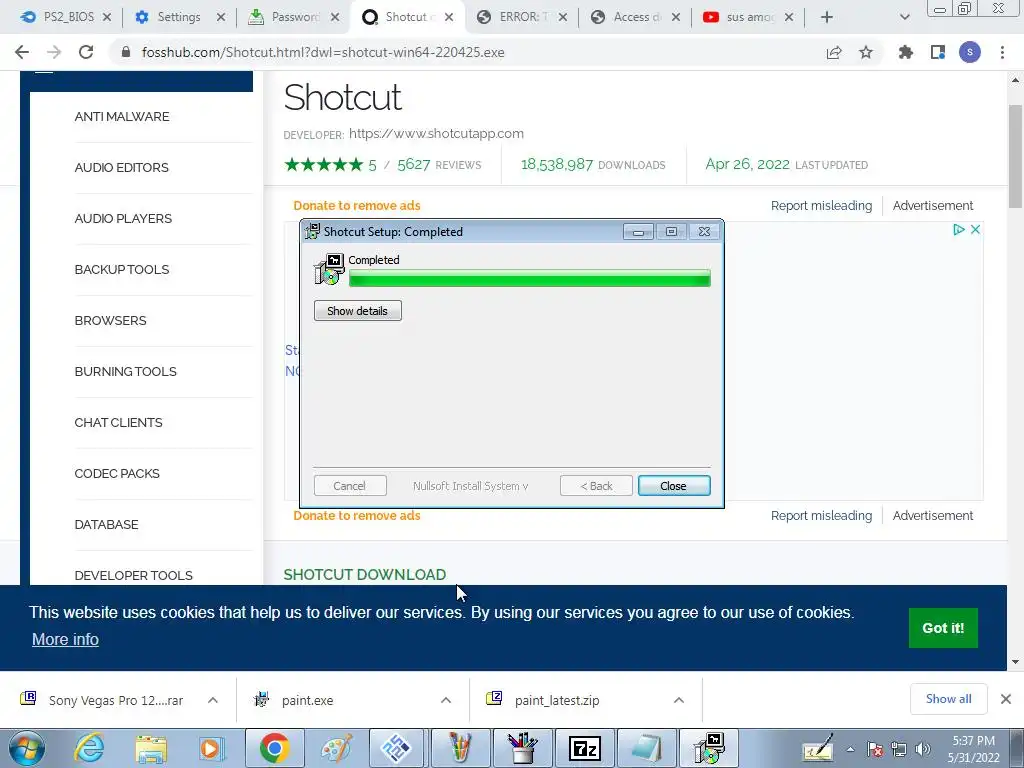Viewport: 1024px width, 768px height.
Task: Click the bottom Report misleading link
Action: tap(821, 516)
